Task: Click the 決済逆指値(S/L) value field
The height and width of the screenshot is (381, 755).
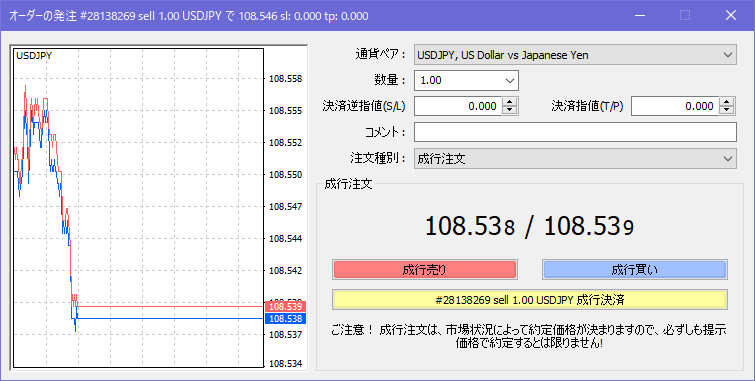Action: (x=458, y=106)
